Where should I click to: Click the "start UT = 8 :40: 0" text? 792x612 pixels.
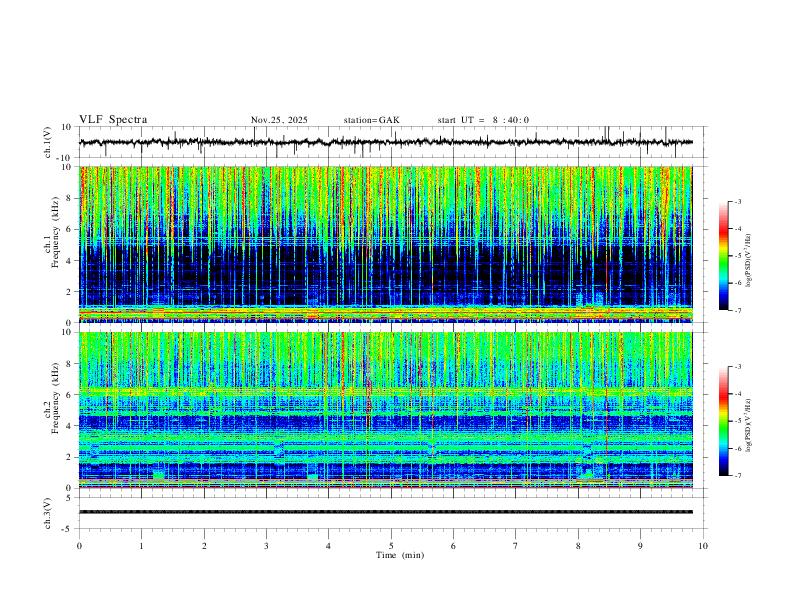pos(483,120)
